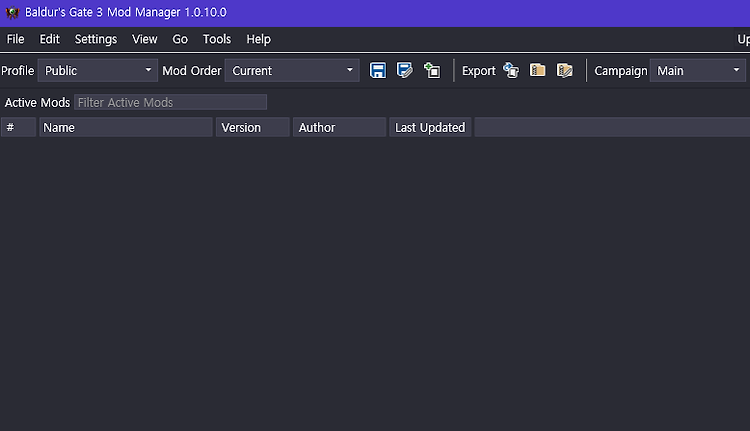Open the Settings menu
This screenshot has width=750, height=431.
coord(96,39)
